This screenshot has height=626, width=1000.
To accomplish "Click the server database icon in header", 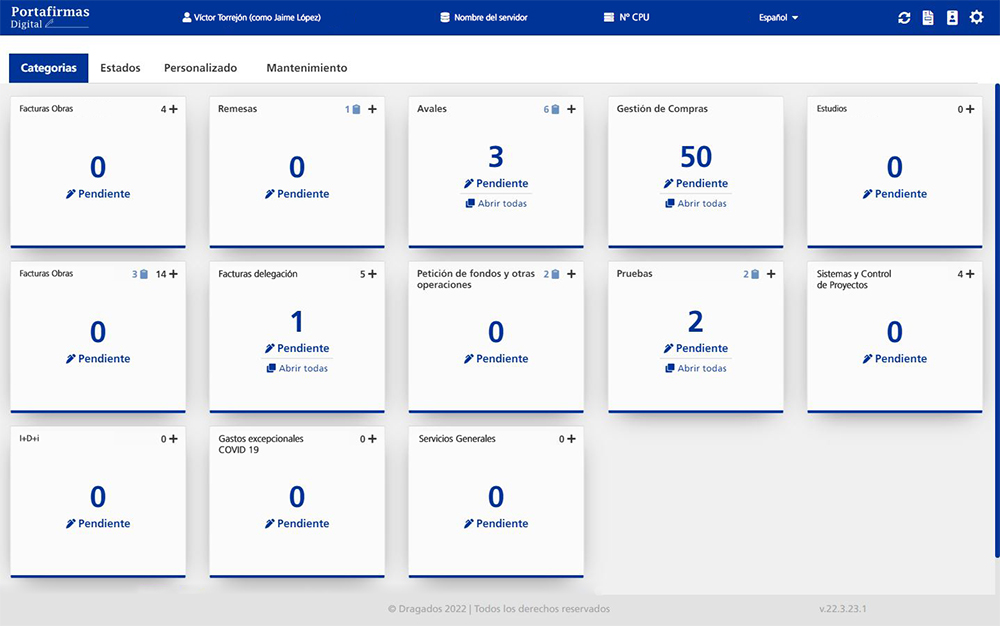I will [445, 18].
